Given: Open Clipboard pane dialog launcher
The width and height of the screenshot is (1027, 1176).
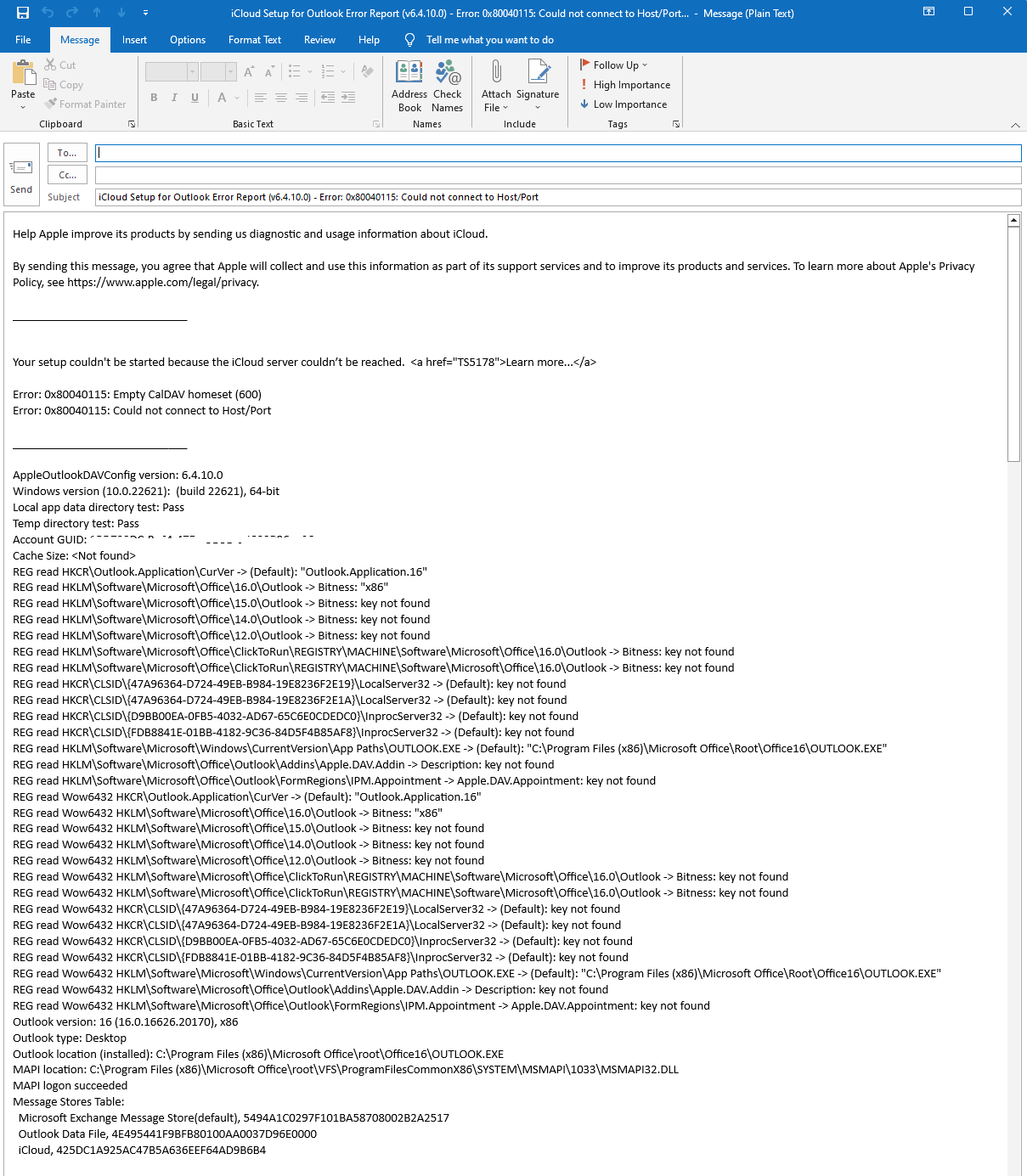Looking at the screenshot, I should pyautogui.click(x=132, y=124).
